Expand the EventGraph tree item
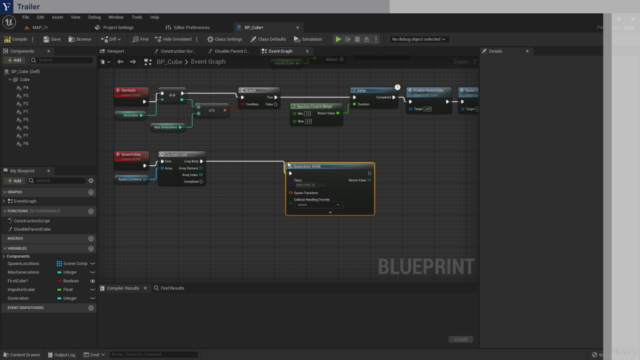The image size is (640, 360). click(4, 201)
